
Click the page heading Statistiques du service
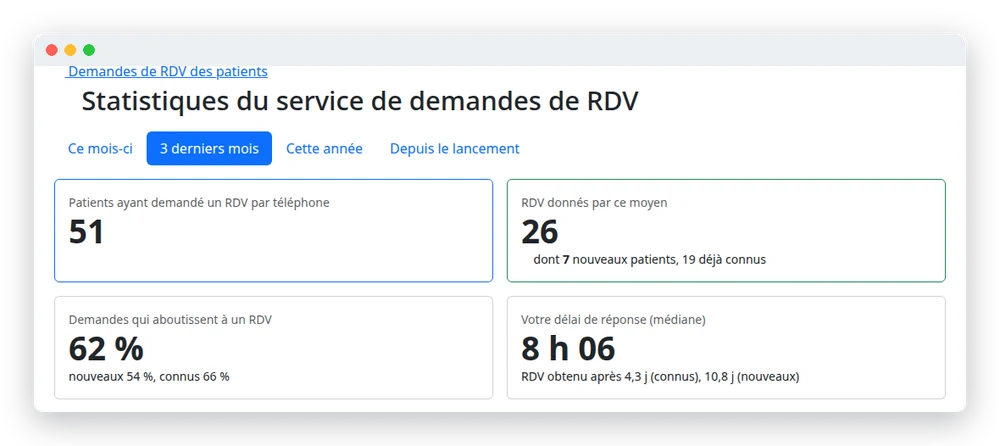tap(360, 102)
